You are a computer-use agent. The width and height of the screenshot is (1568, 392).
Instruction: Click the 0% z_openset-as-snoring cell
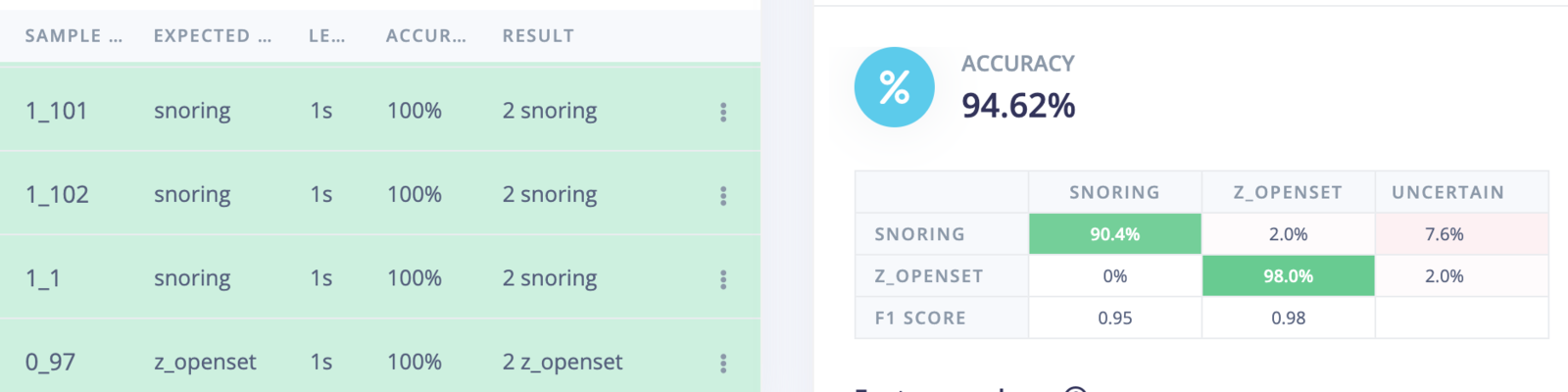[x=1115, y=276]
